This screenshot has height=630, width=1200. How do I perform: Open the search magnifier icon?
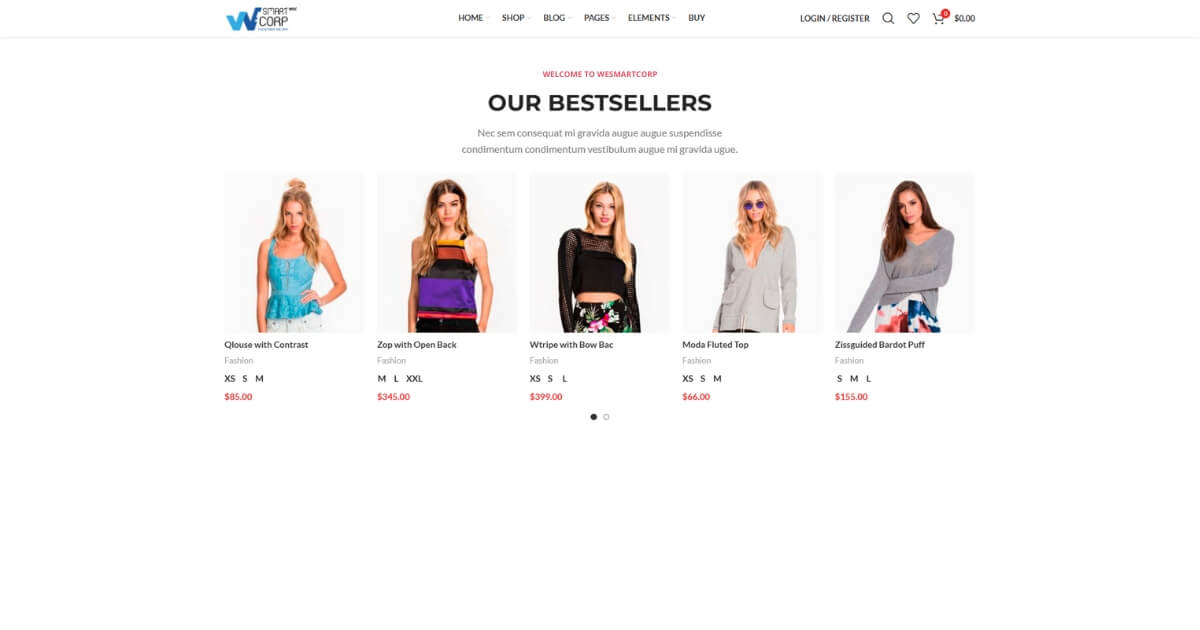click(888, 18)
